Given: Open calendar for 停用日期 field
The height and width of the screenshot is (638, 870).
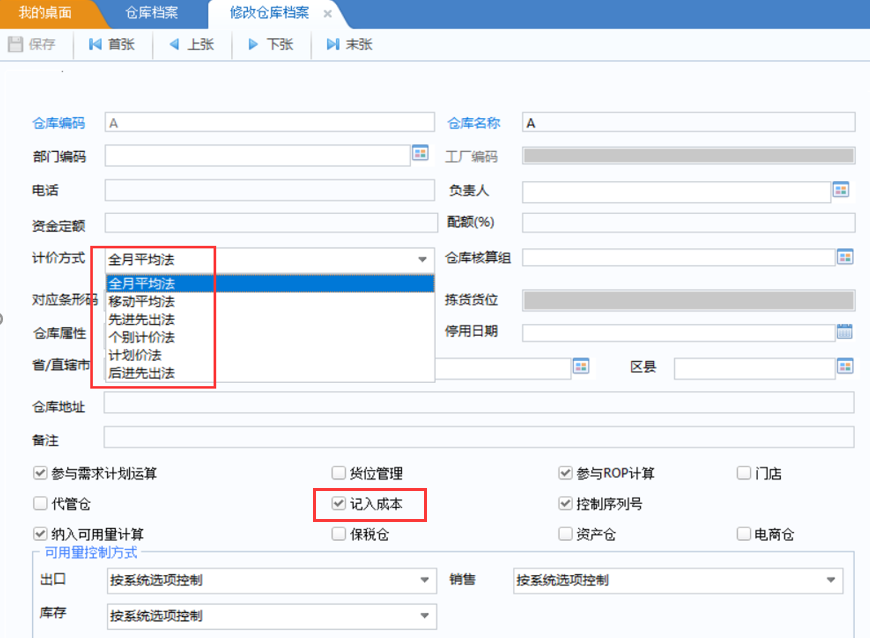Looking at the screenshot, I should coord(844,332).
